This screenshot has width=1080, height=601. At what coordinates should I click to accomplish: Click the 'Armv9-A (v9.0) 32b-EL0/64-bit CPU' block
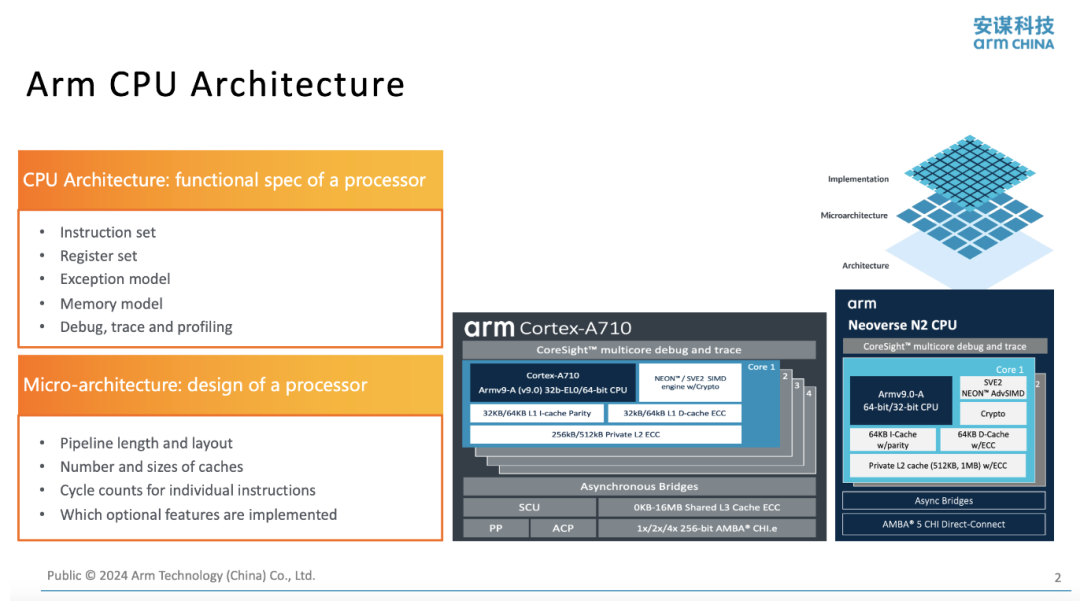click(x=552, y=383)
